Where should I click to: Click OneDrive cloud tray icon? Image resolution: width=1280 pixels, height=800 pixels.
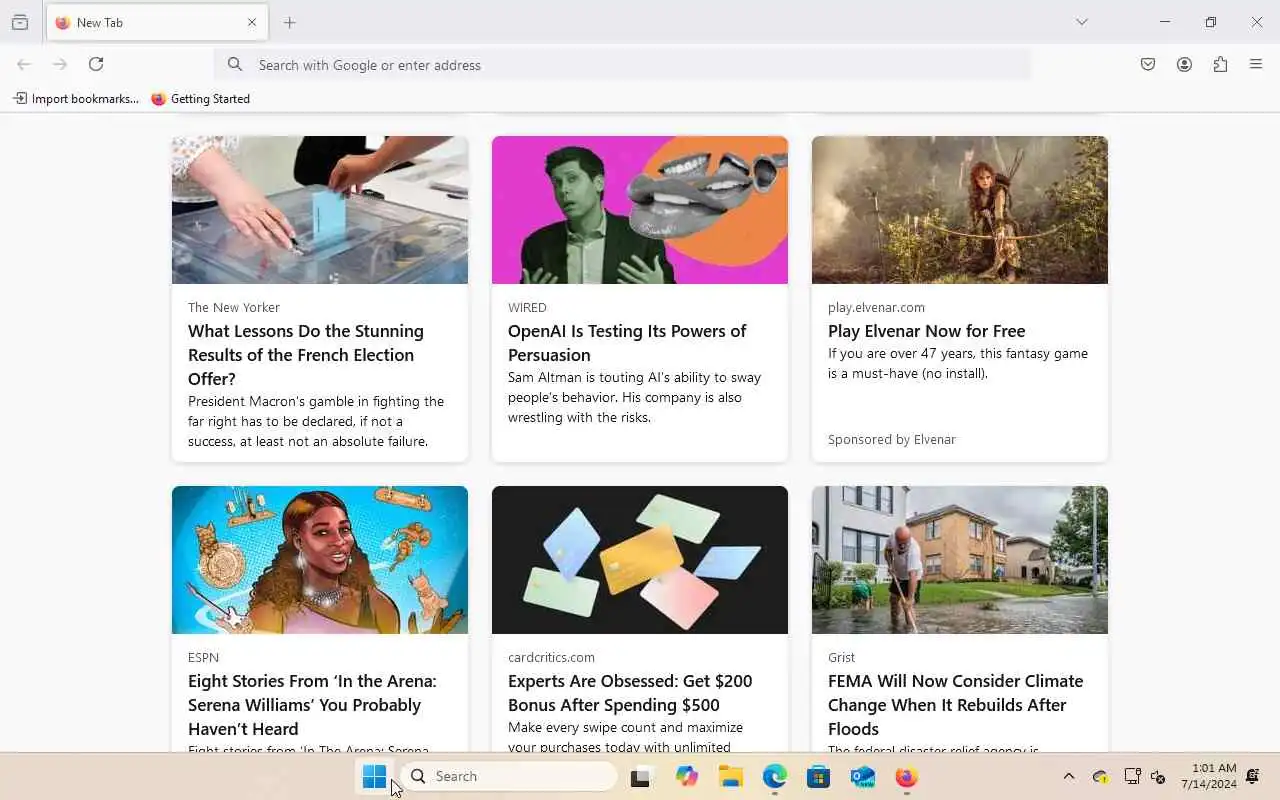[x=1100, y=776]
